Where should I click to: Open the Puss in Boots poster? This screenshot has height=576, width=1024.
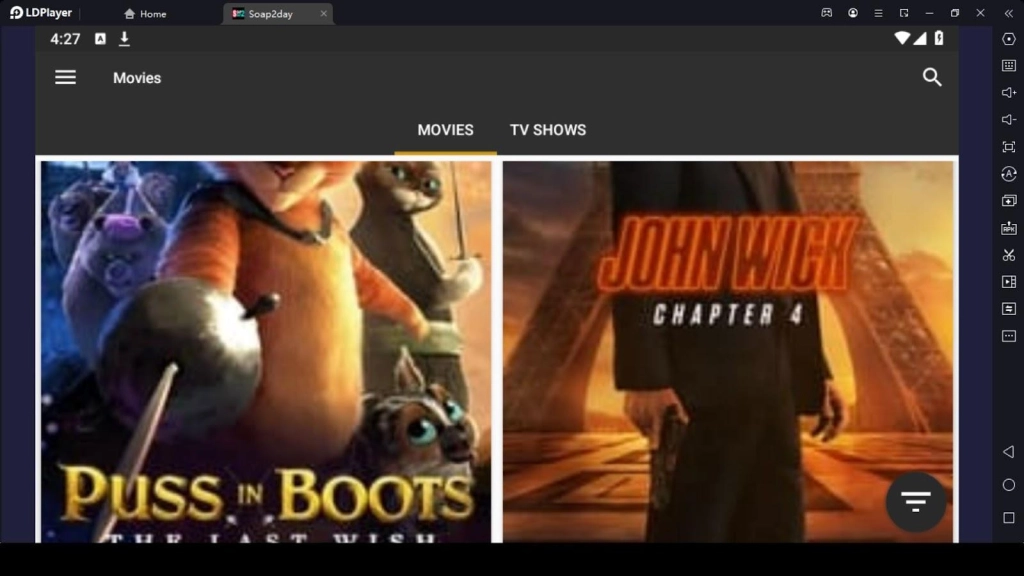click(x=266, y=352)
